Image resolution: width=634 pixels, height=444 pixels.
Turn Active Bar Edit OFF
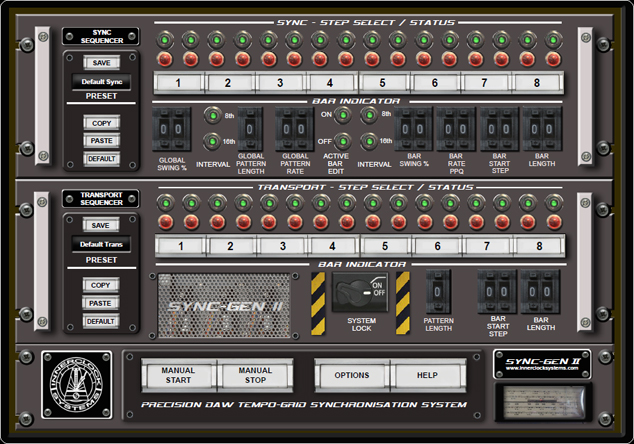[x=341, y=141]
